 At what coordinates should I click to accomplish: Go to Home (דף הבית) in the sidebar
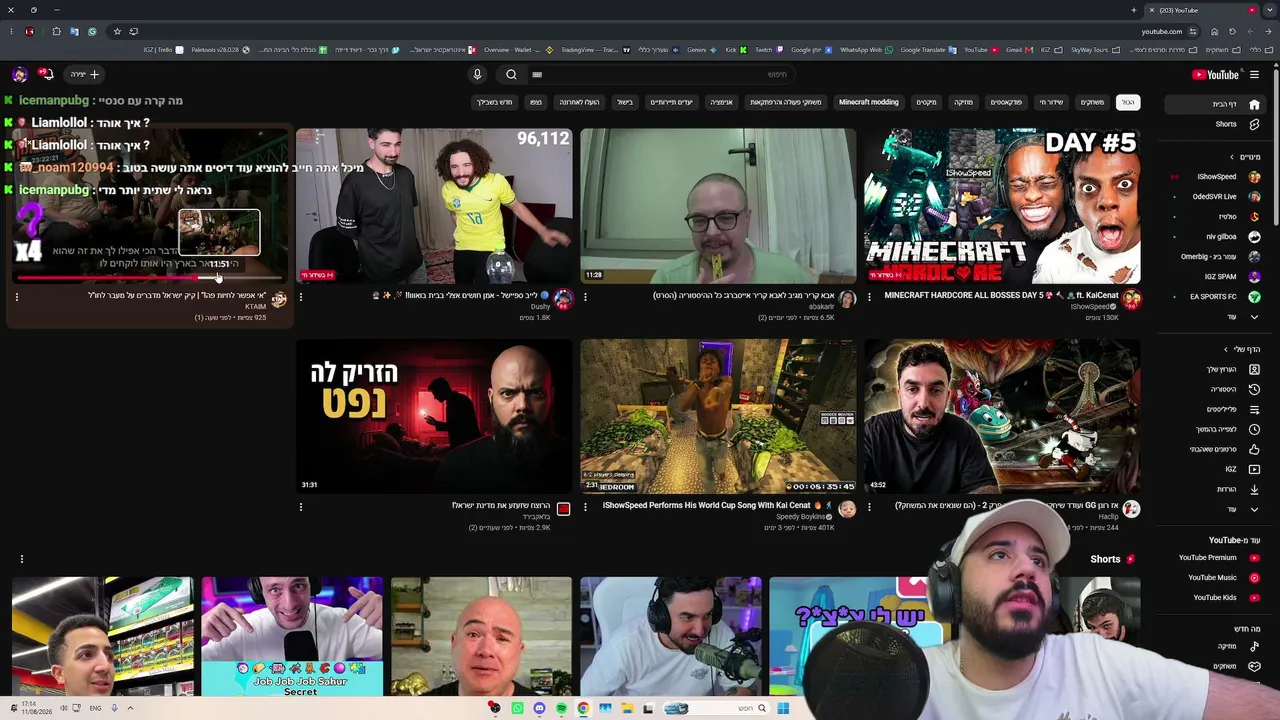click(x=1217, y=104)
